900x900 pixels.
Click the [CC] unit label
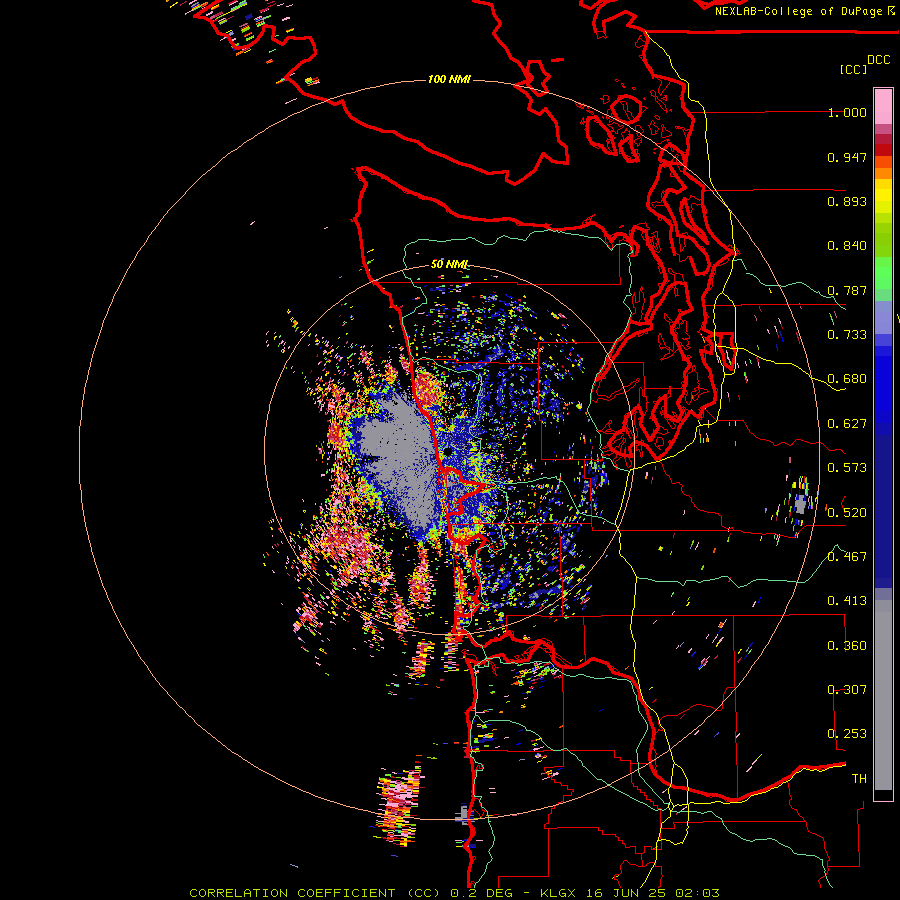point(853,69)
